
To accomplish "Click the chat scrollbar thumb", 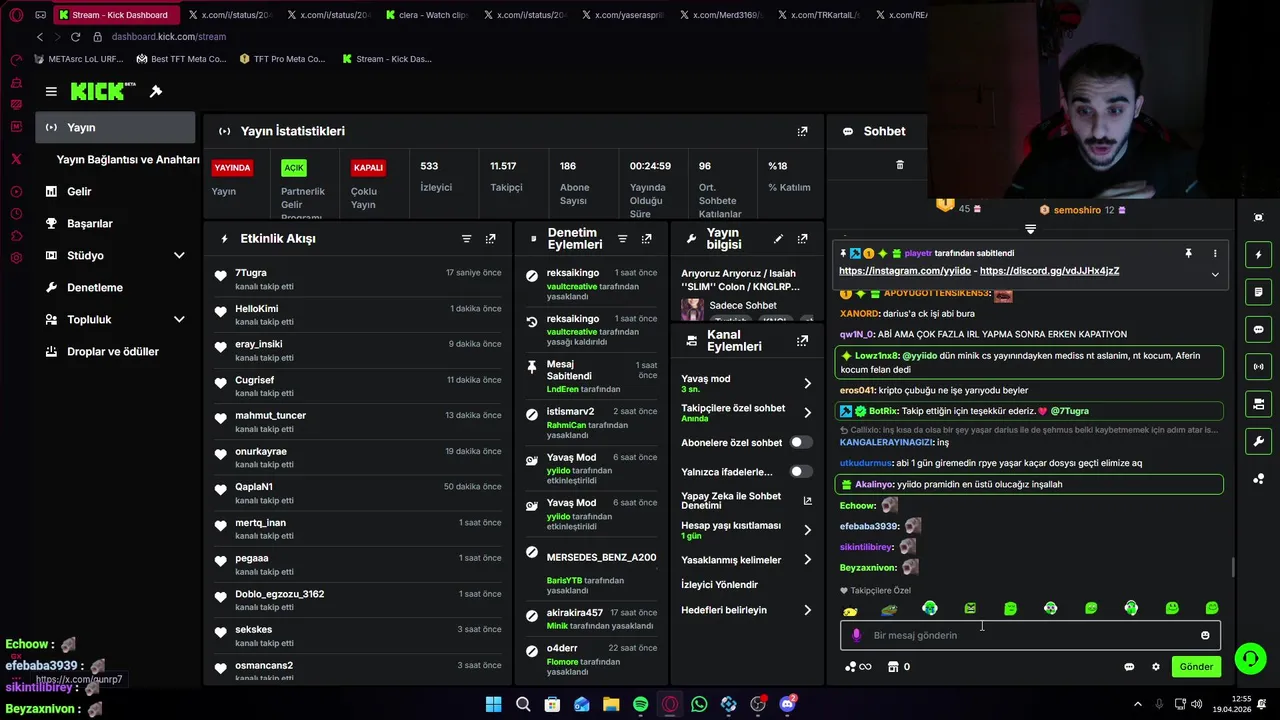I will point(1233,567).
